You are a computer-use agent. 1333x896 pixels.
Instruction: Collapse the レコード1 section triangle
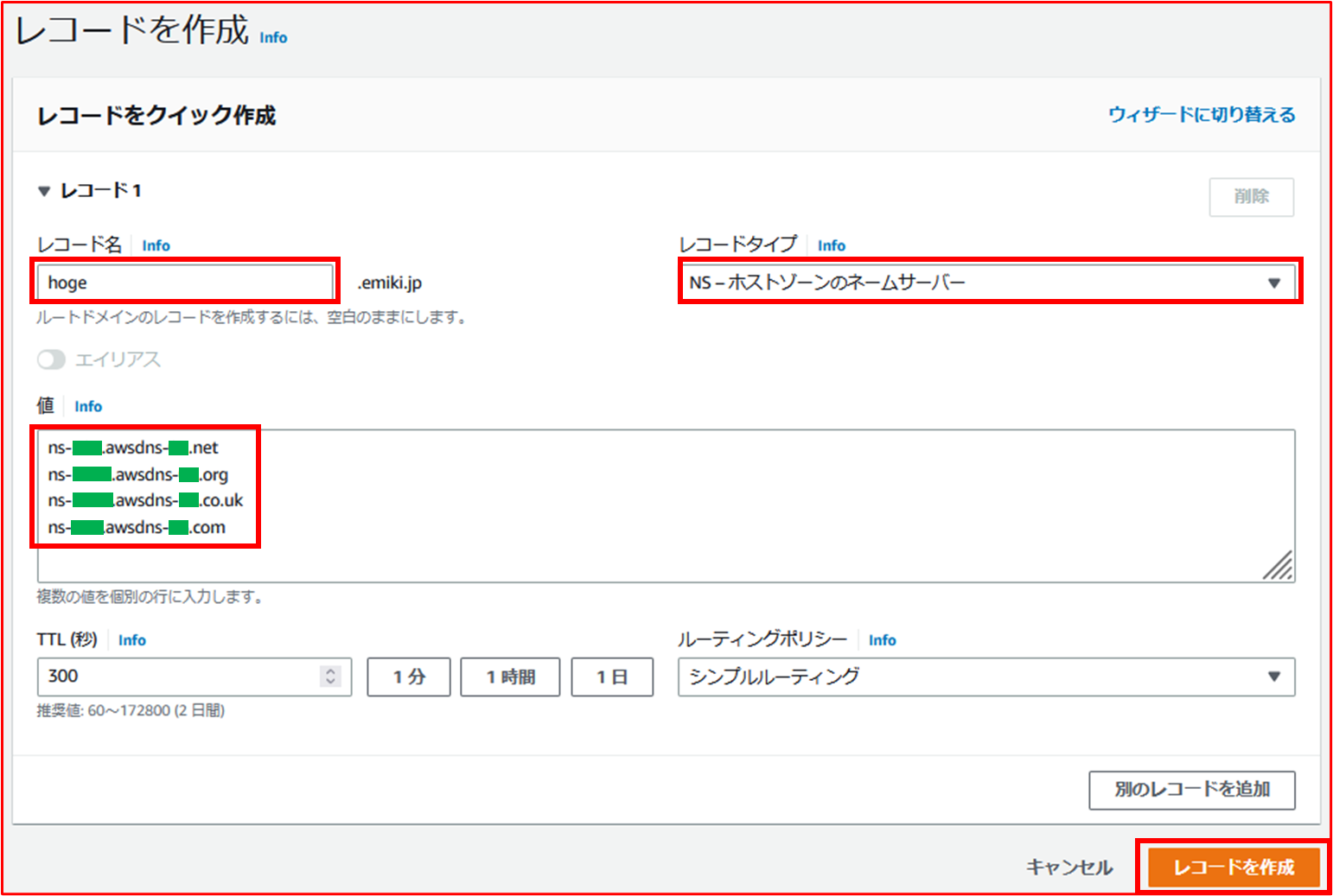[x=44, y=191]
